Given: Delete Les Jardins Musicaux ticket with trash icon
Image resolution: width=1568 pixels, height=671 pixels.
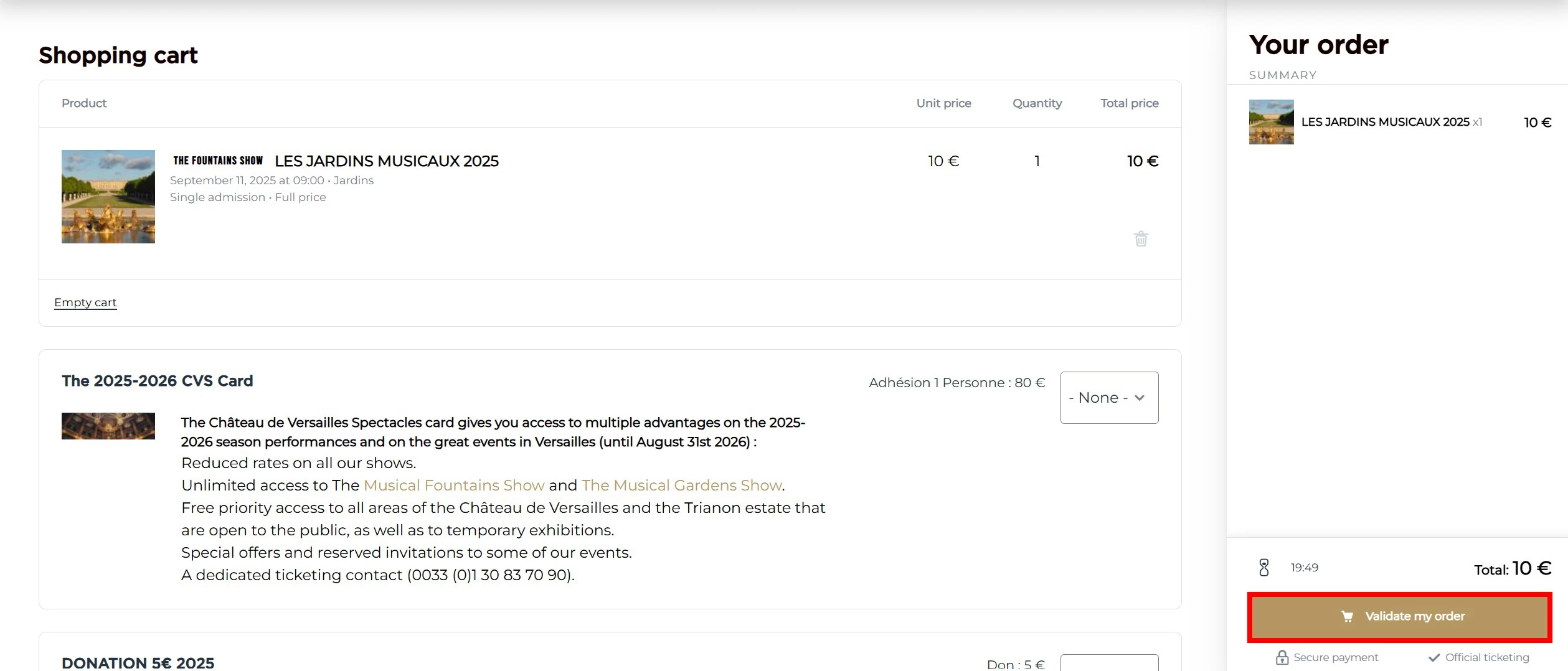Looking at the screenshot, I should coord(1140,239).
